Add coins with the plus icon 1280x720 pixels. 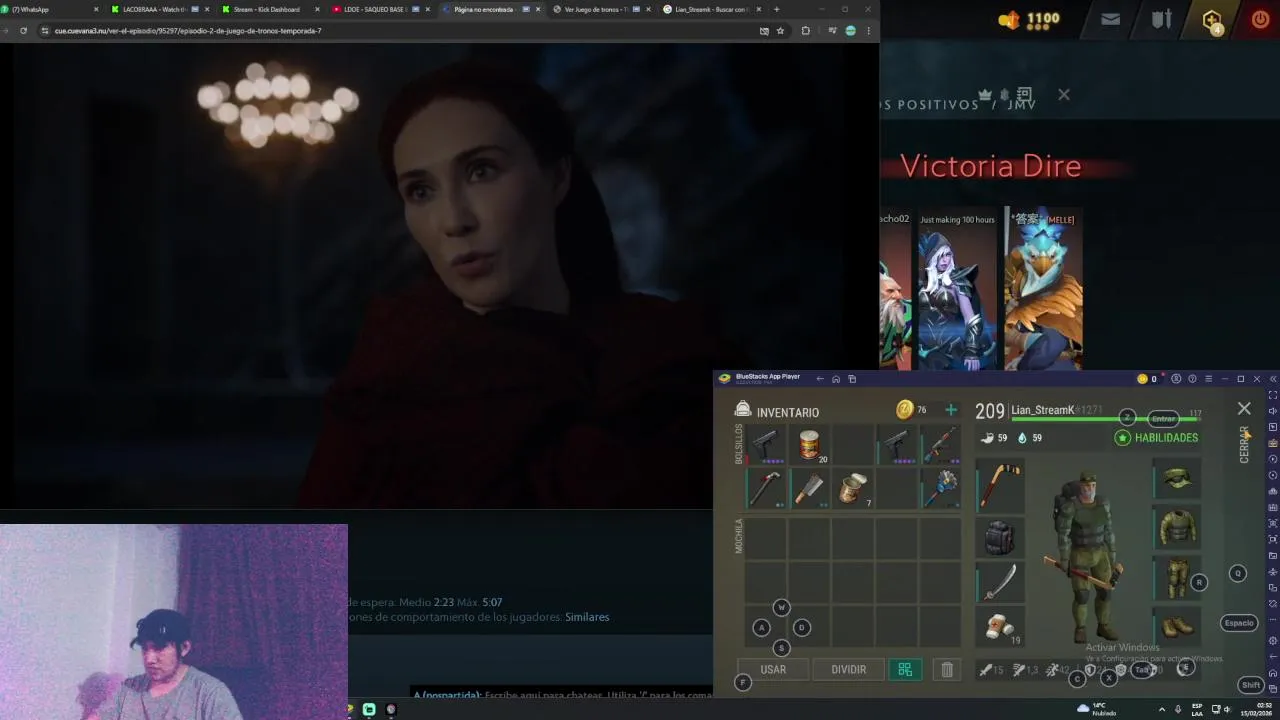click(x=951, y=410)
